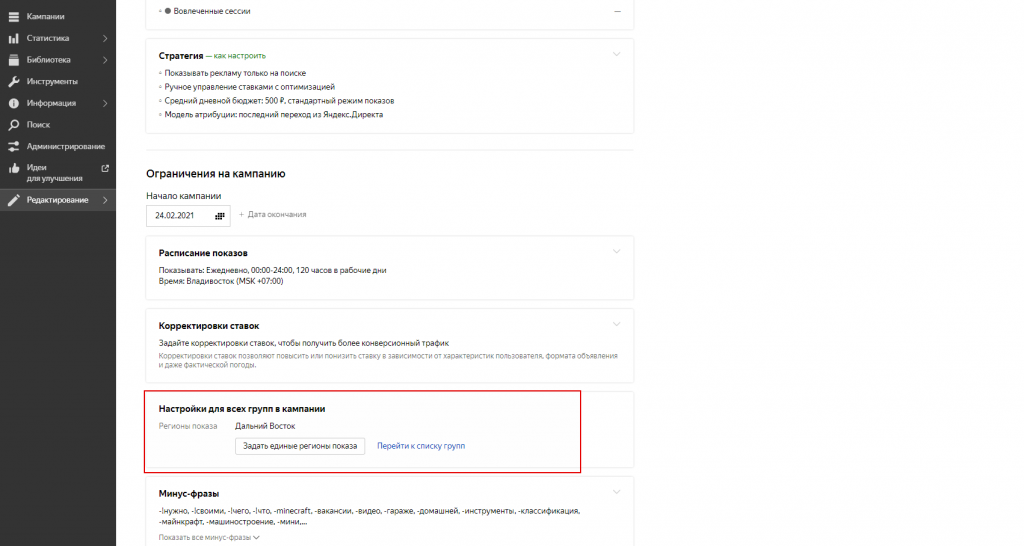This screenshot has height=546, width=1024.
Task: Expand the Статистика submenu arrow
Action: [x=105, y=38]
